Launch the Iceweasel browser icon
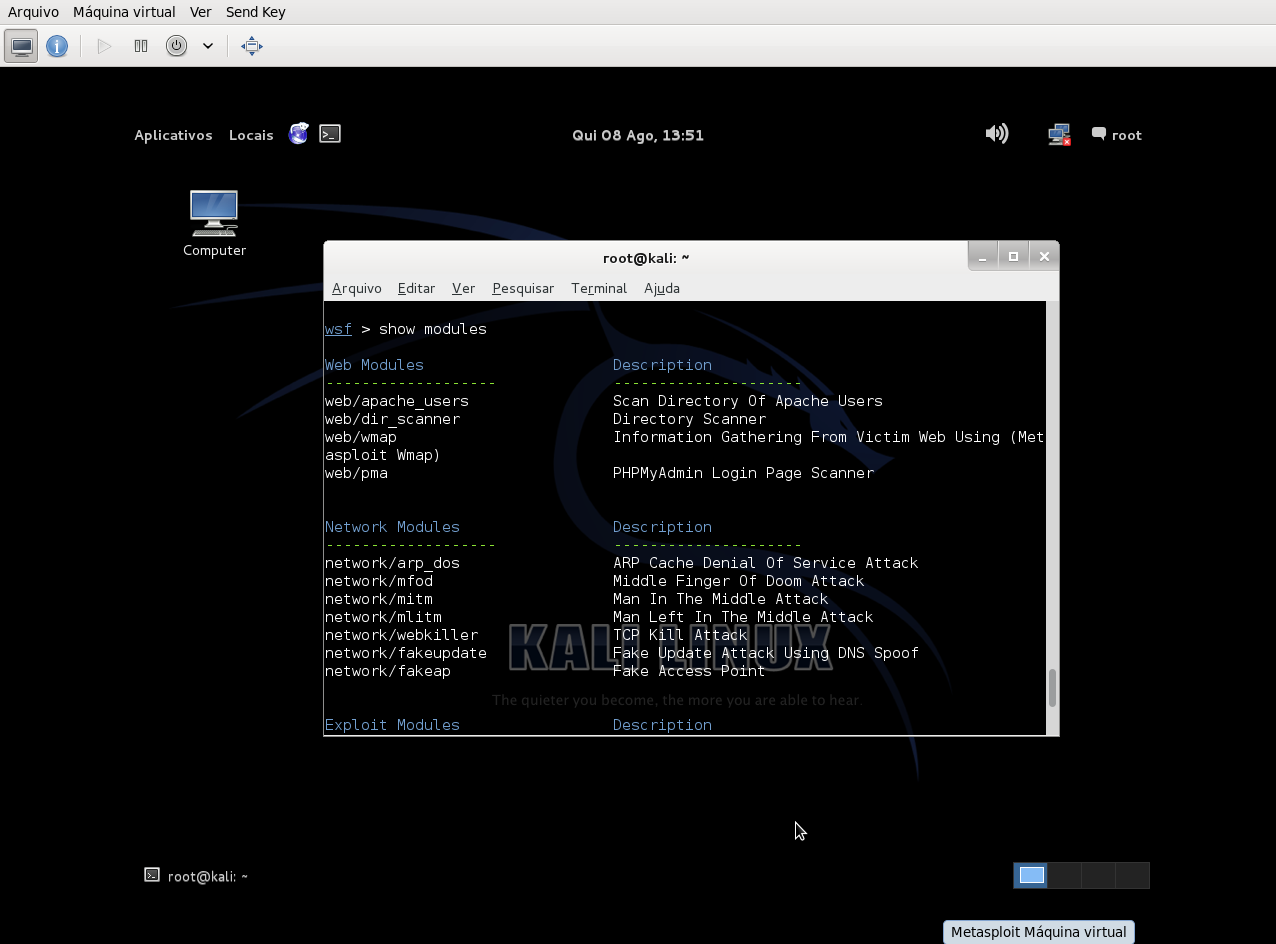1276x944 pixels. [x=299, y=134]
